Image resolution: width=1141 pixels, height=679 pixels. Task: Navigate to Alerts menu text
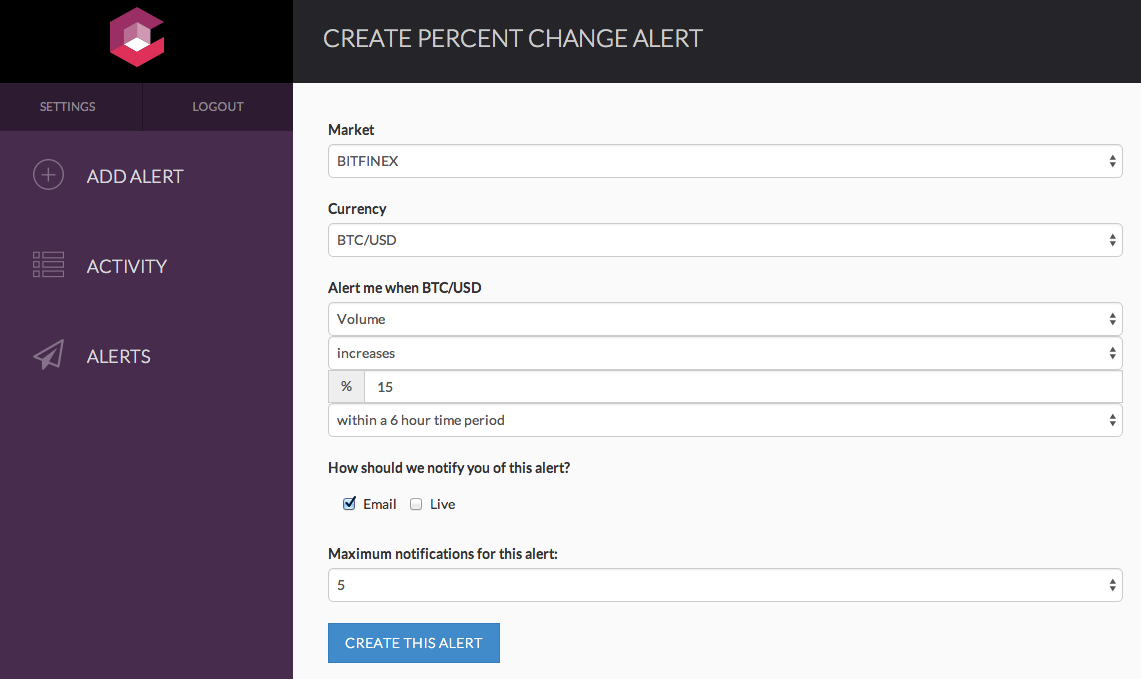tap(119, 357)
